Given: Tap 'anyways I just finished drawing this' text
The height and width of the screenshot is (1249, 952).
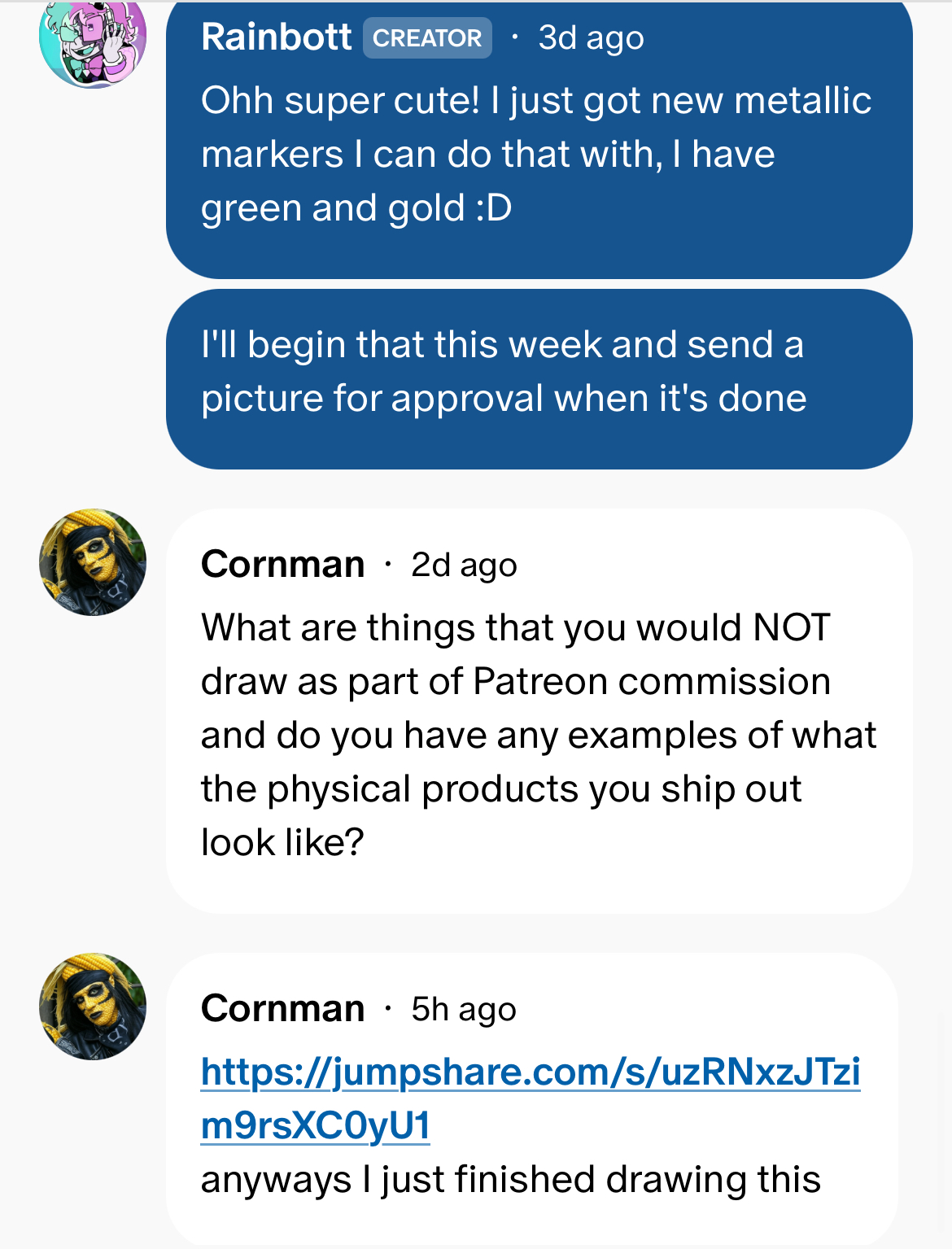Looking at the screenshot, I should coord(511,1180).
